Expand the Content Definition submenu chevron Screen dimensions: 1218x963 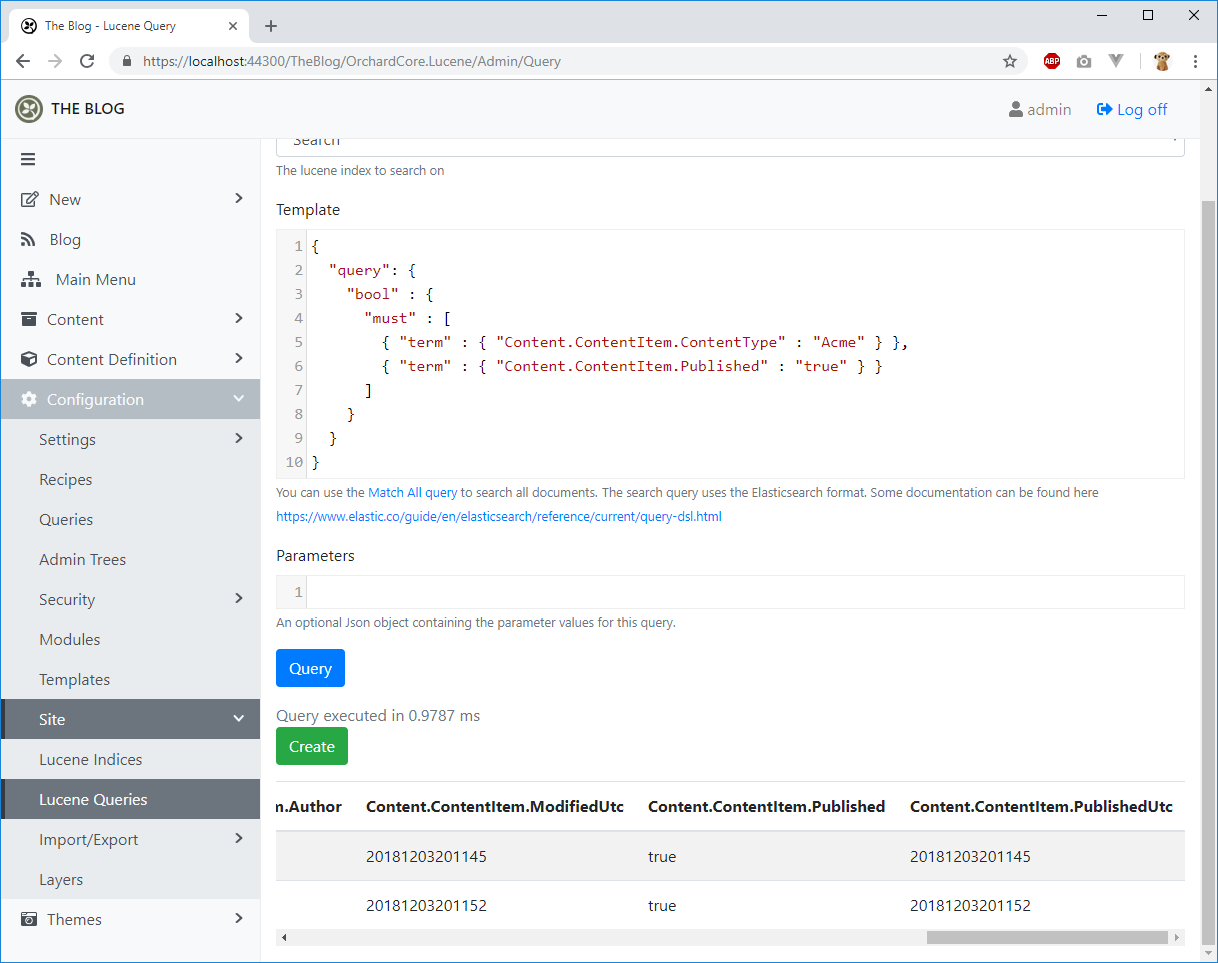(238, 359)
